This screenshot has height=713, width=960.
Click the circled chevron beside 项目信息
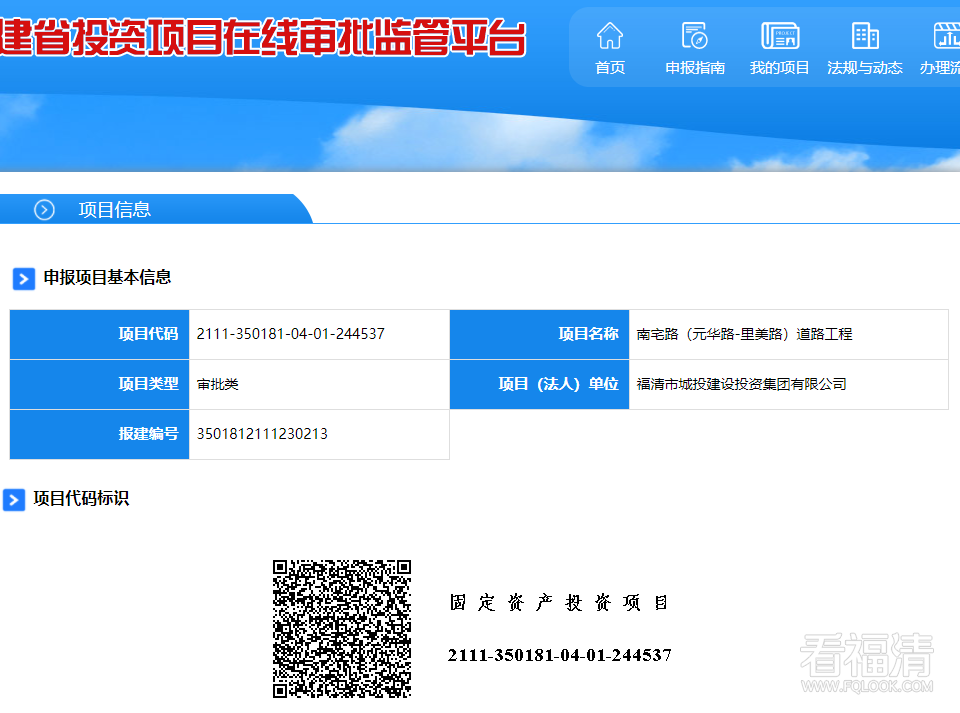coord(44,209)
